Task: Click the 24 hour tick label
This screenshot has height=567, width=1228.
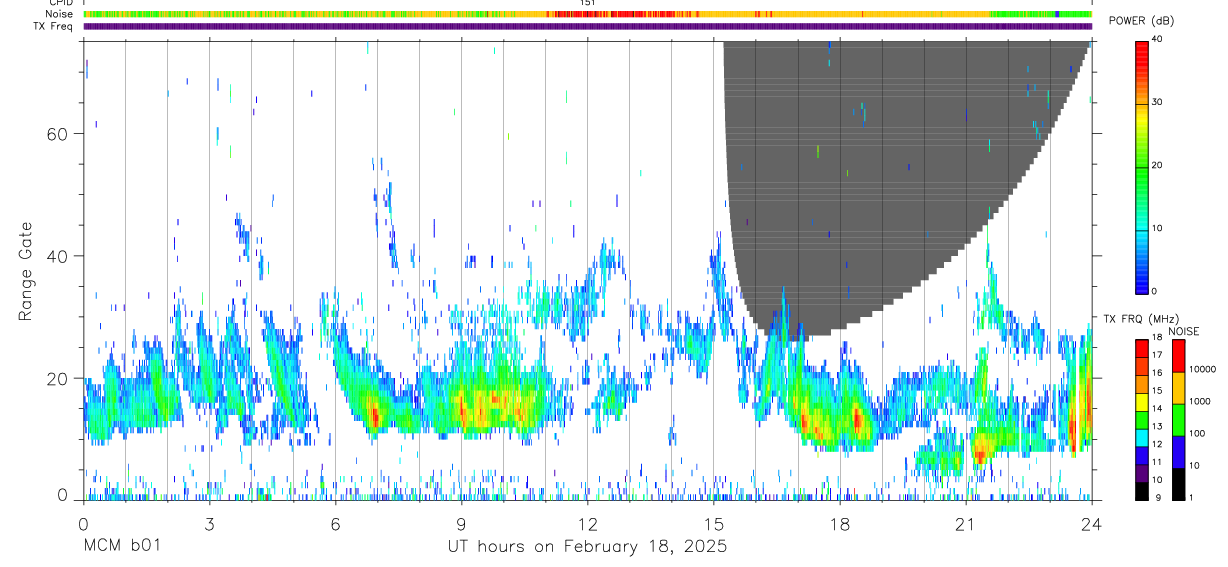Action: click(x=1091, y=524)
